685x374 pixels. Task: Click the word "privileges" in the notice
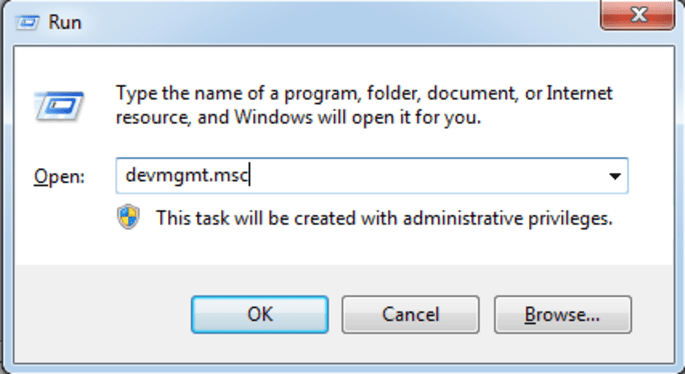tap(571, 218)
